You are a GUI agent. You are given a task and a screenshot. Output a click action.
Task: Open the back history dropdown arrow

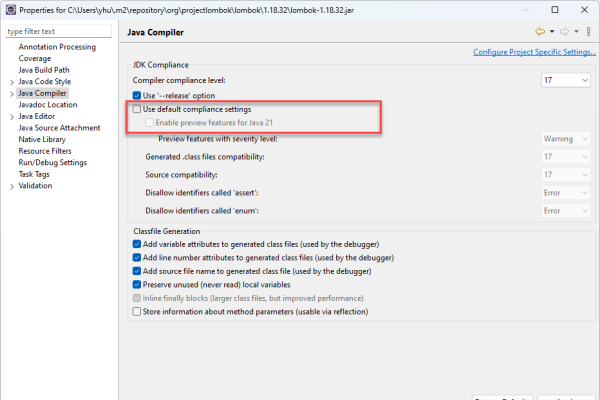pyautogui.click(x=552, y=32)
